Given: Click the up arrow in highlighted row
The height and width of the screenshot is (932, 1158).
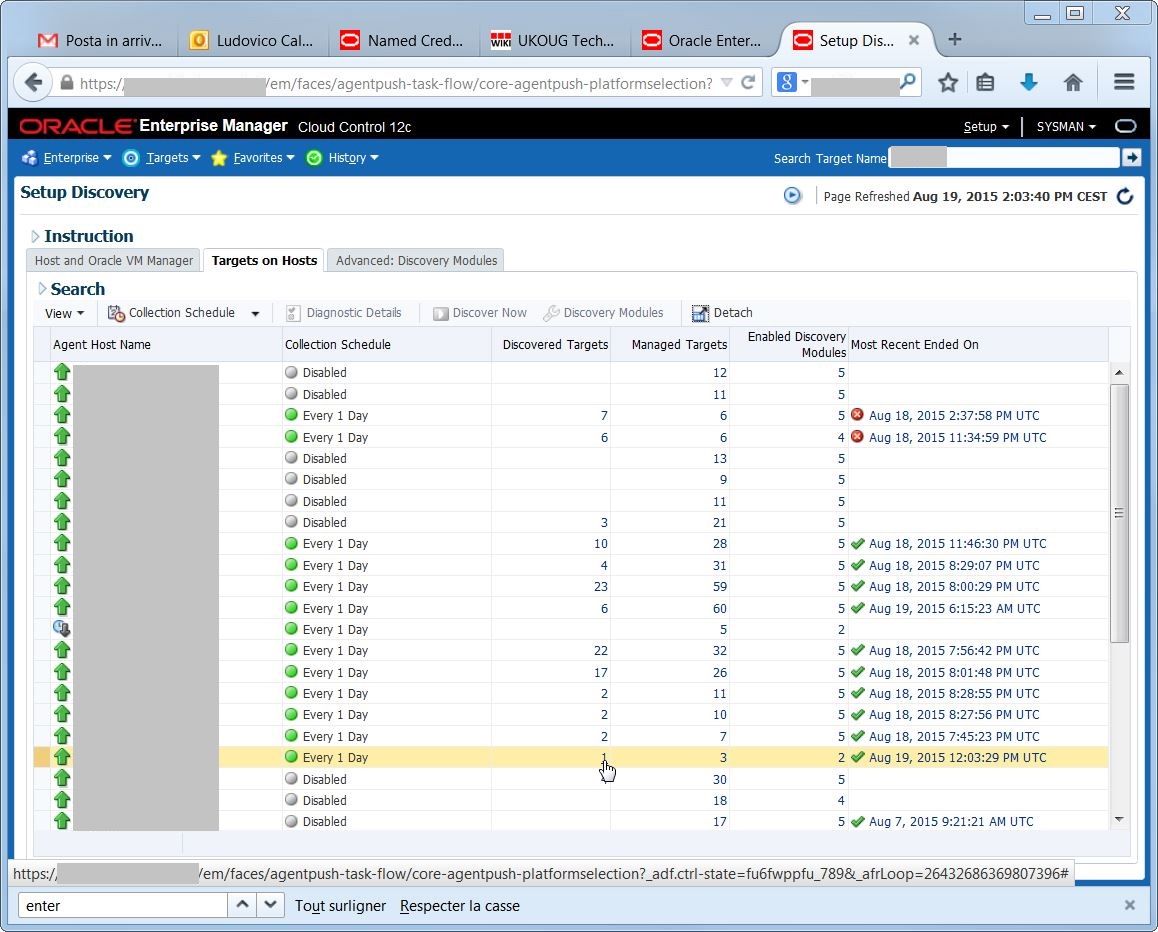Looking at the screenshot, I should coord(62,757).
